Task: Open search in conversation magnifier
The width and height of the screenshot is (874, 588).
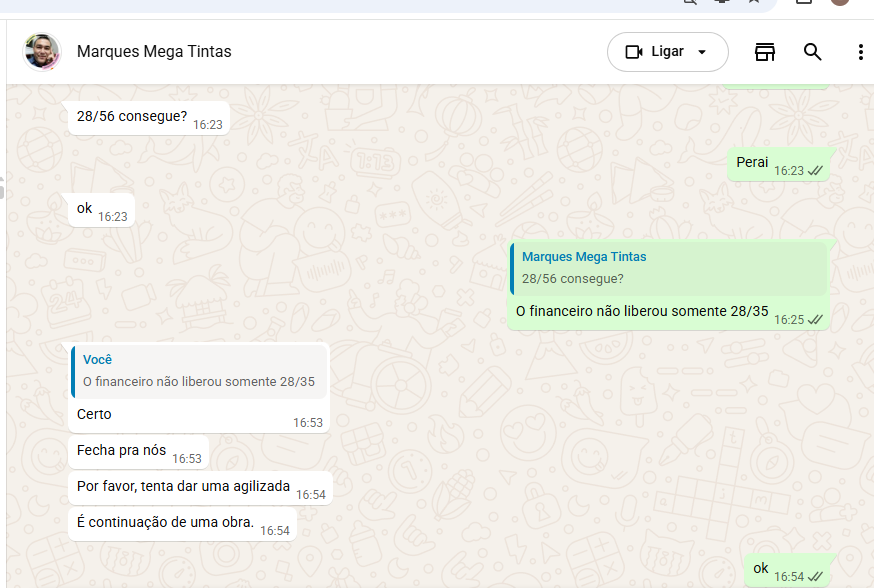Action: [x=813, y=52]
